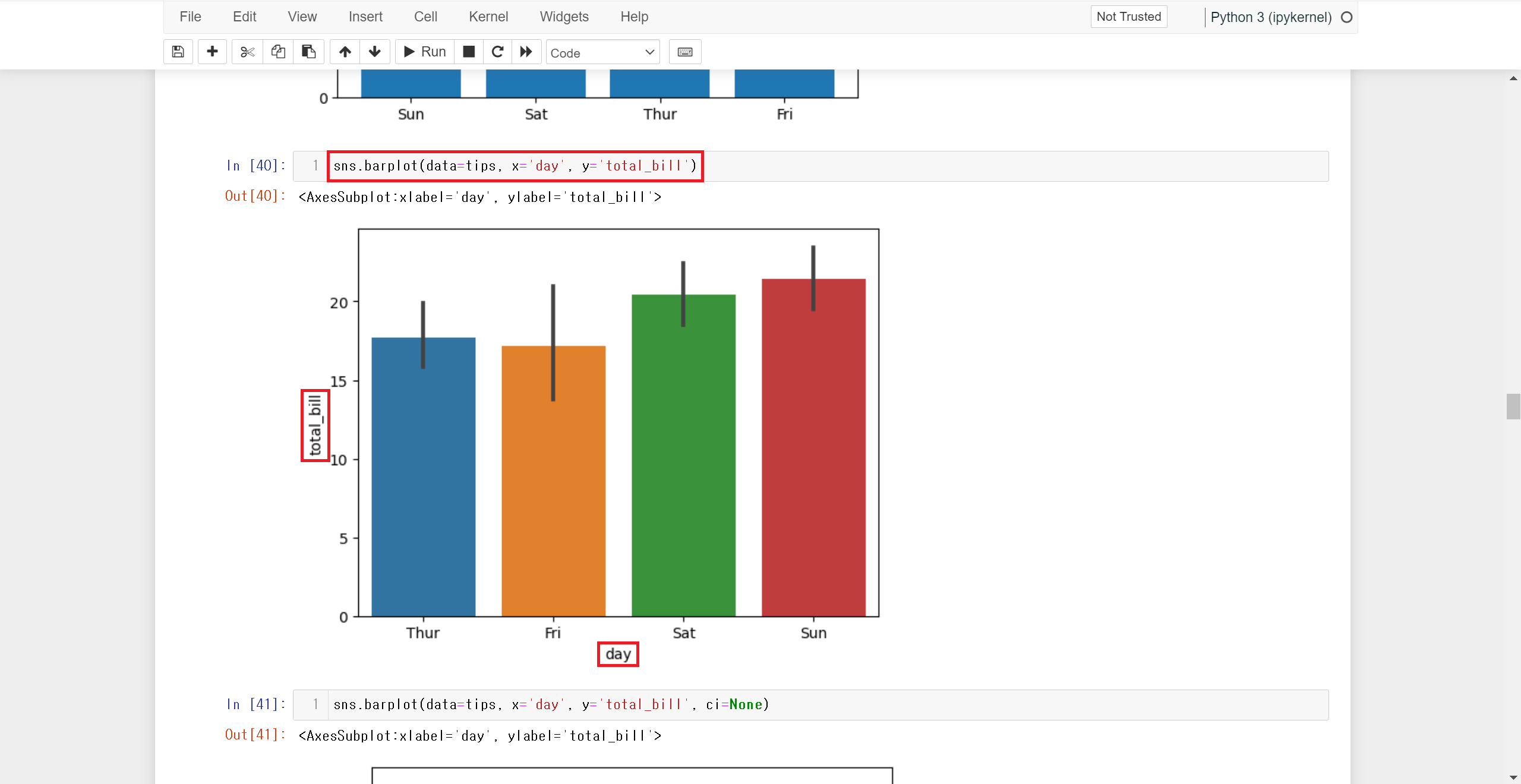Move selected cell down arrow
1521x784 pixels.
(x=375, y=52)
